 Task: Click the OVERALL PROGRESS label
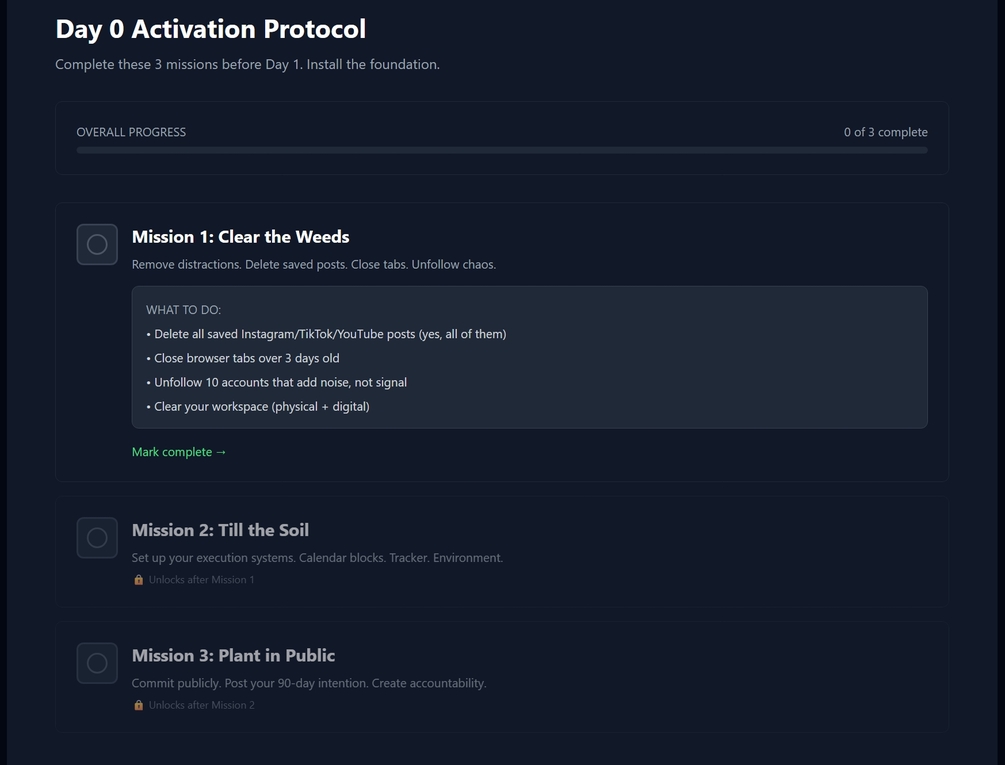pos(131,132)
